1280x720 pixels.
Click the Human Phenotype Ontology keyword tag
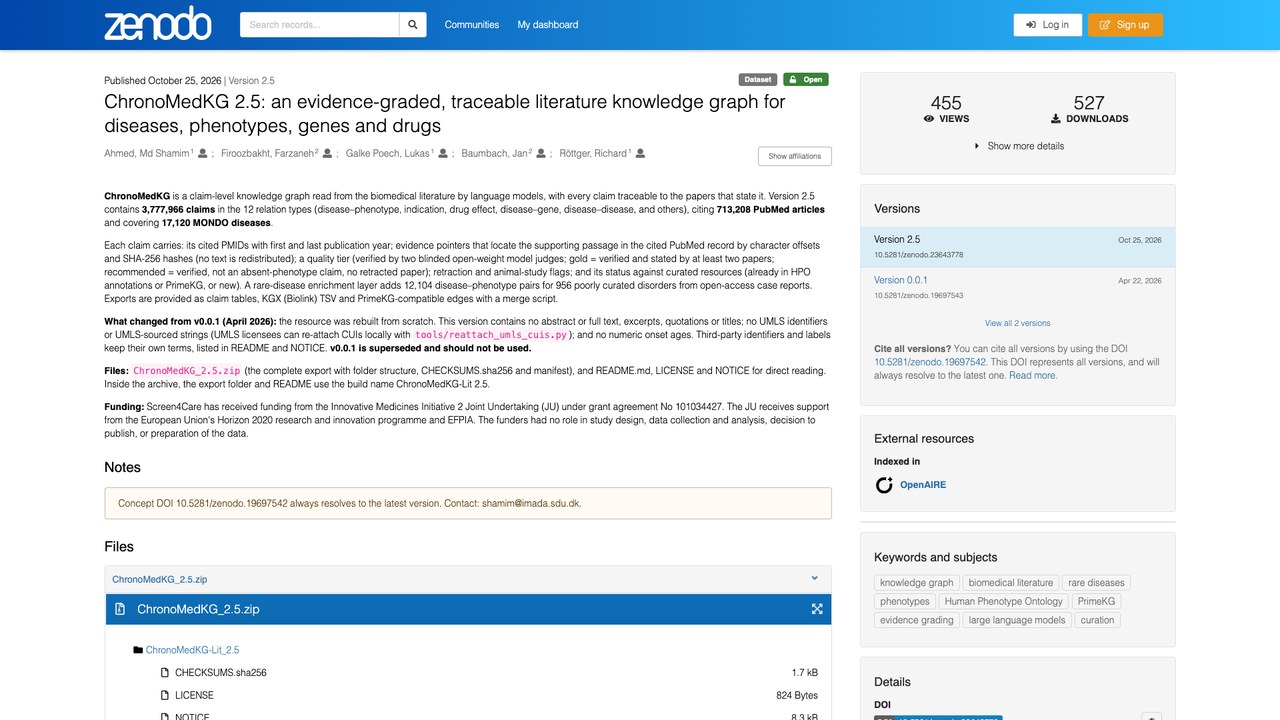1004,602
